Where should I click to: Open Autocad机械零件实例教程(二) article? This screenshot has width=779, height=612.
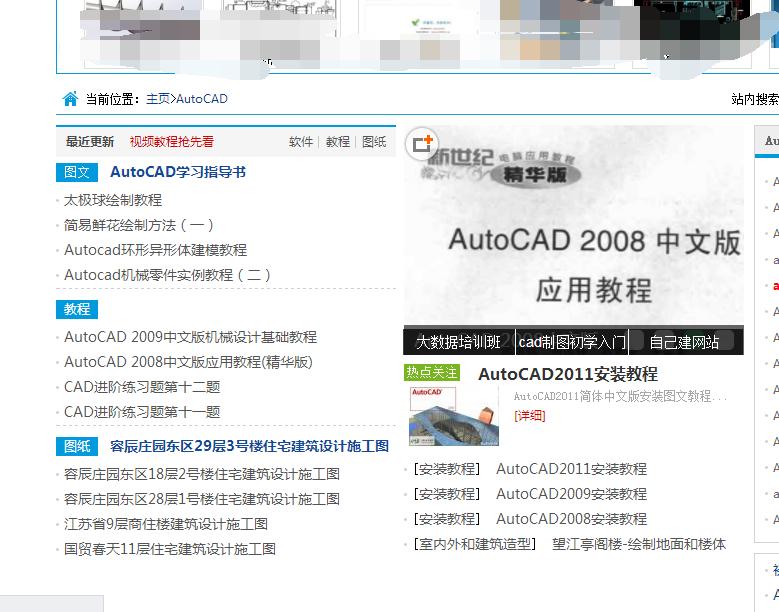(167, 275)
